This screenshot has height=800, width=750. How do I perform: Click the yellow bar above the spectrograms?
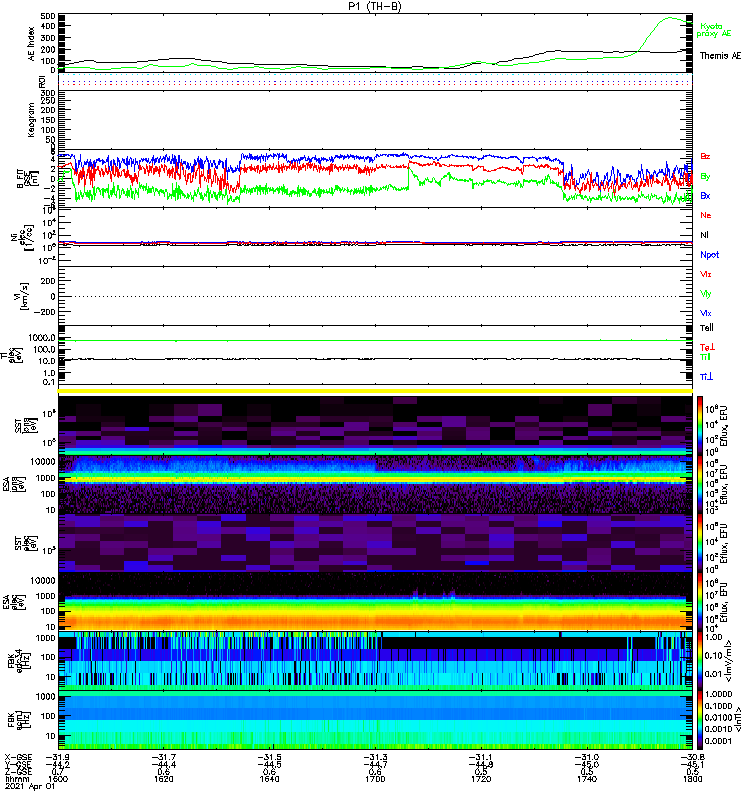tap(375, 391)
